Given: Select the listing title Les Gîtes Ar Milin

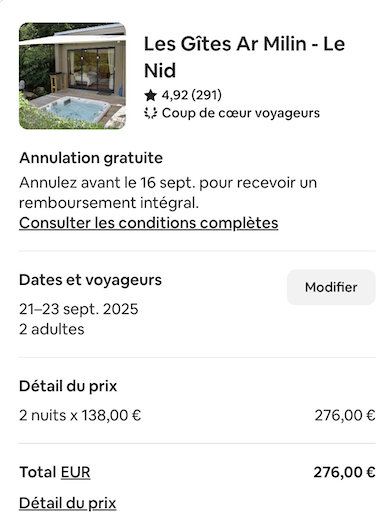Looking at the screenshot, I should (x=244, y=57).
